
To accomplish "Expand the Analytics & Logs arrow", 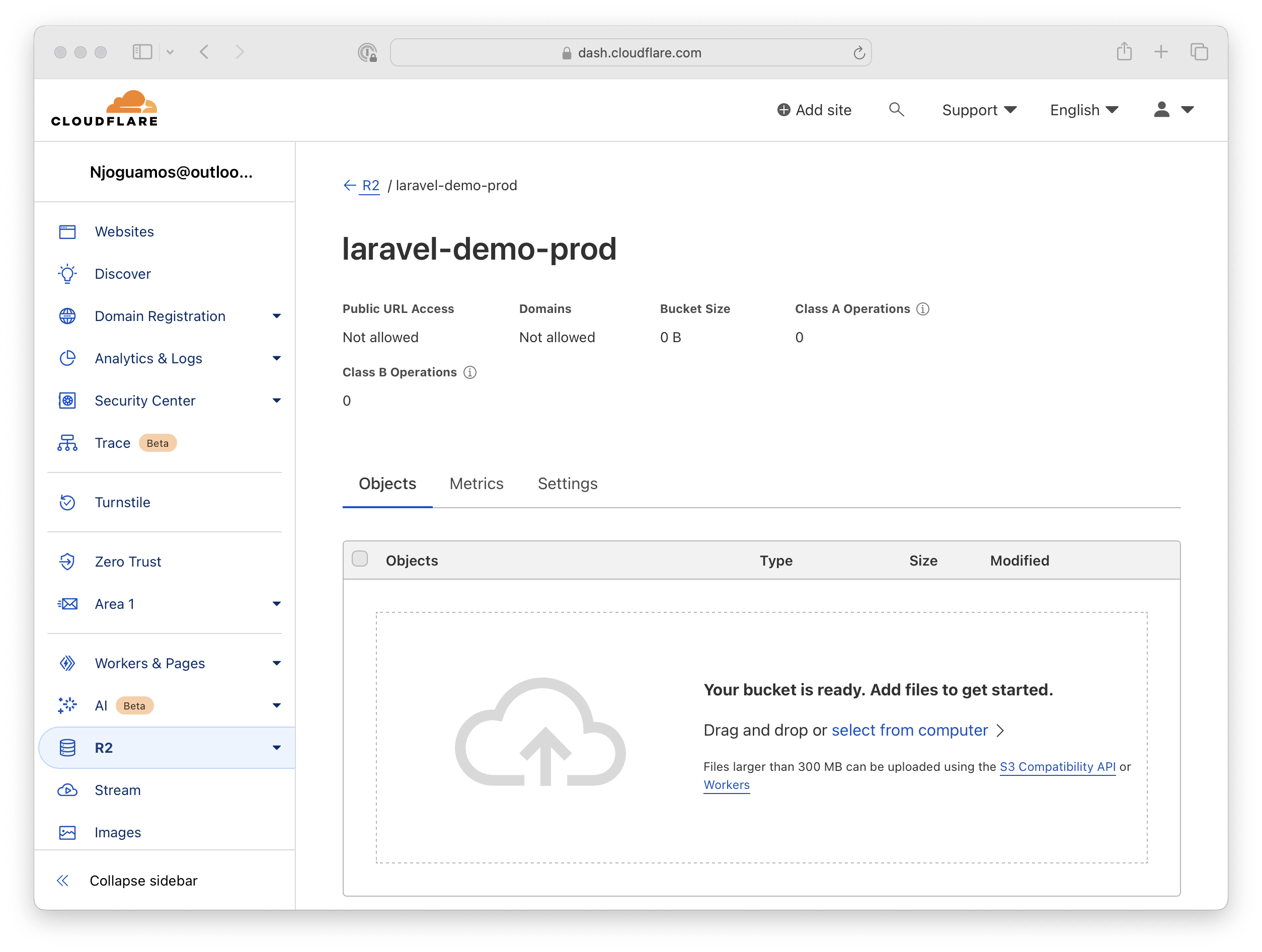I will click(277, 358).
